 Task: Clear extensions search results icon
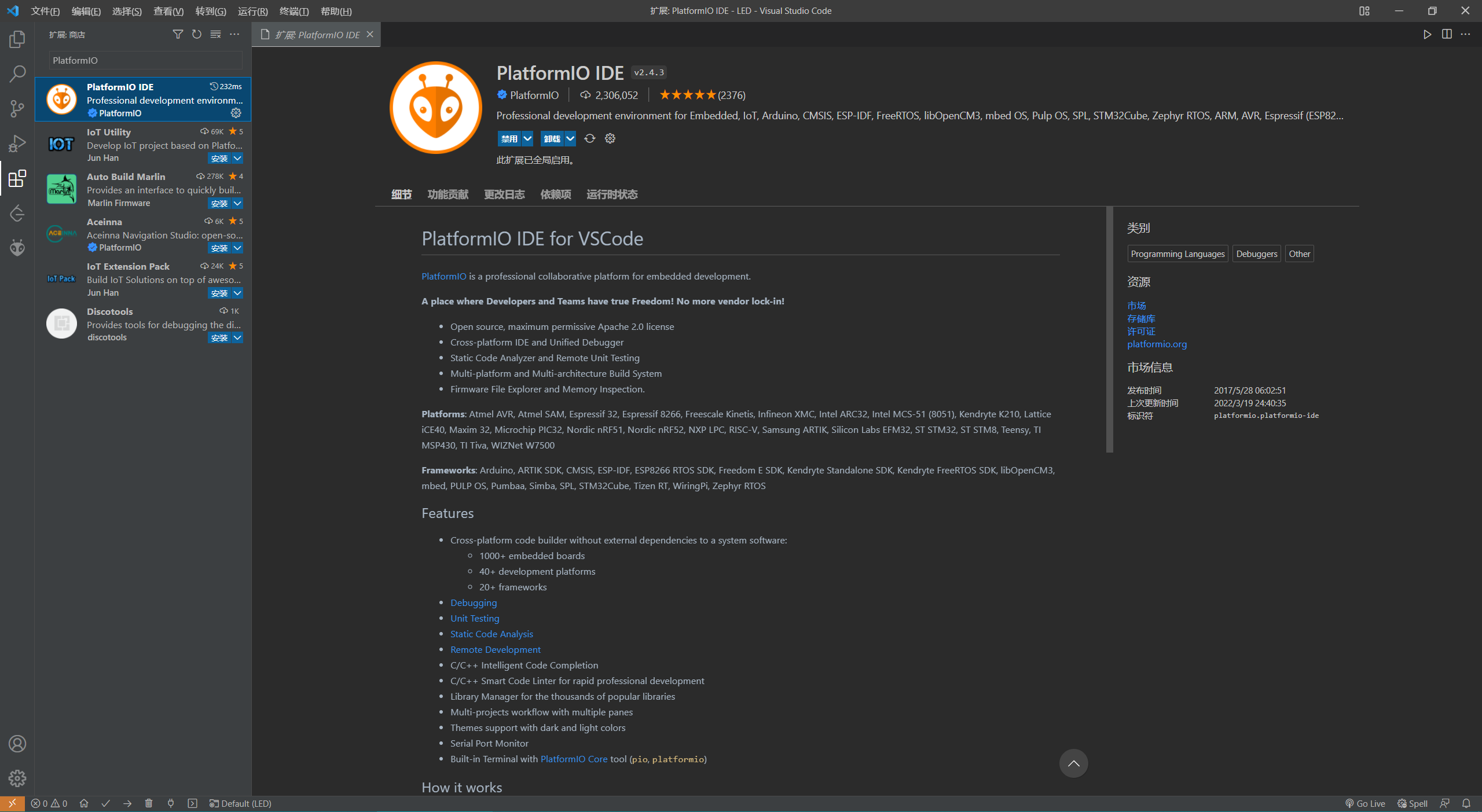(215, 35)
